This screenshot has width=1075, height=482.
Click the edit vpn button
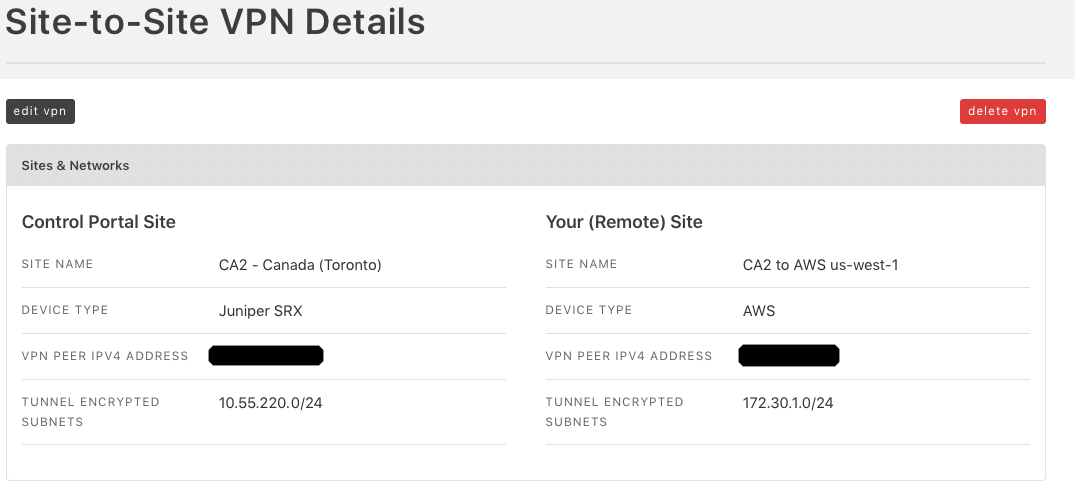40,111
